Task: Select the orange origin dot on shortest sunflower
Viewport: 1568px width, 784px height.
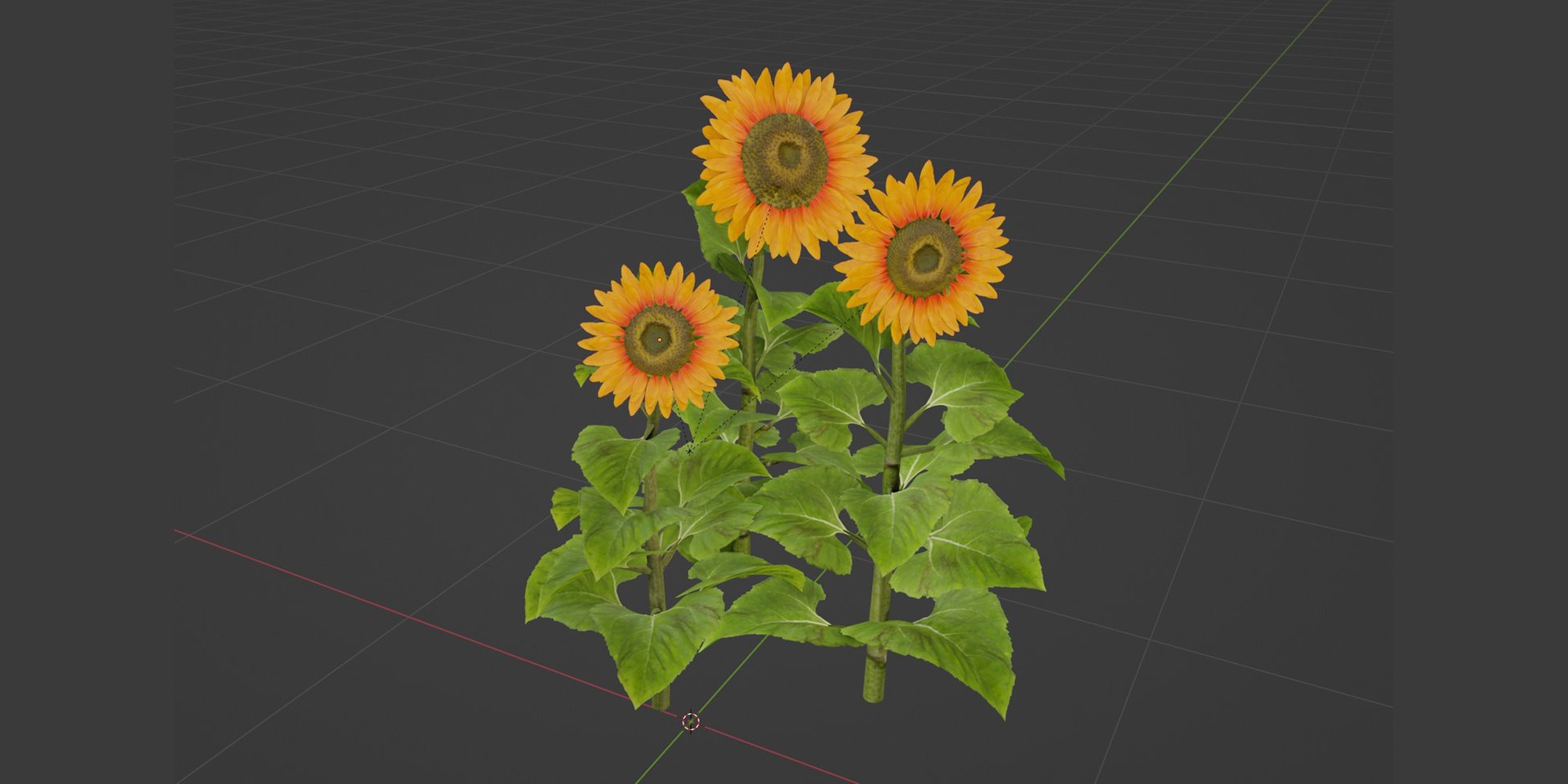Action: 659,339
